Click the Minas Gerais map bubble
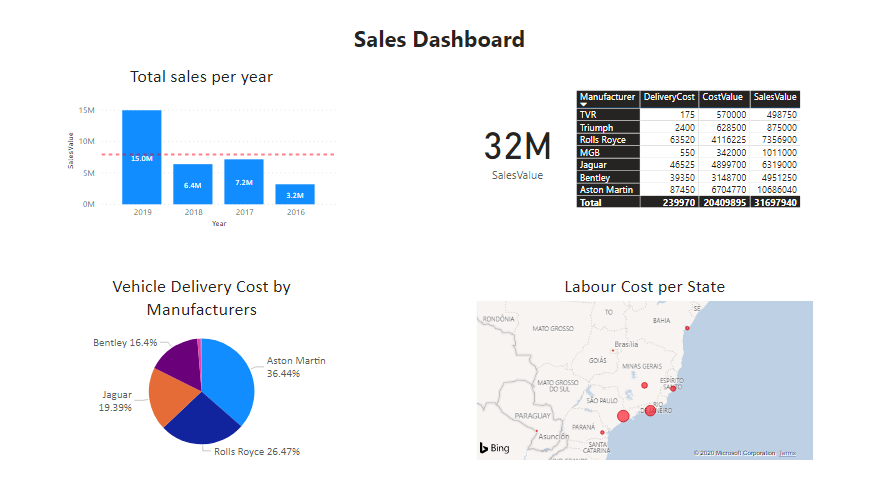The image size is (880, 495). point(644,386)
